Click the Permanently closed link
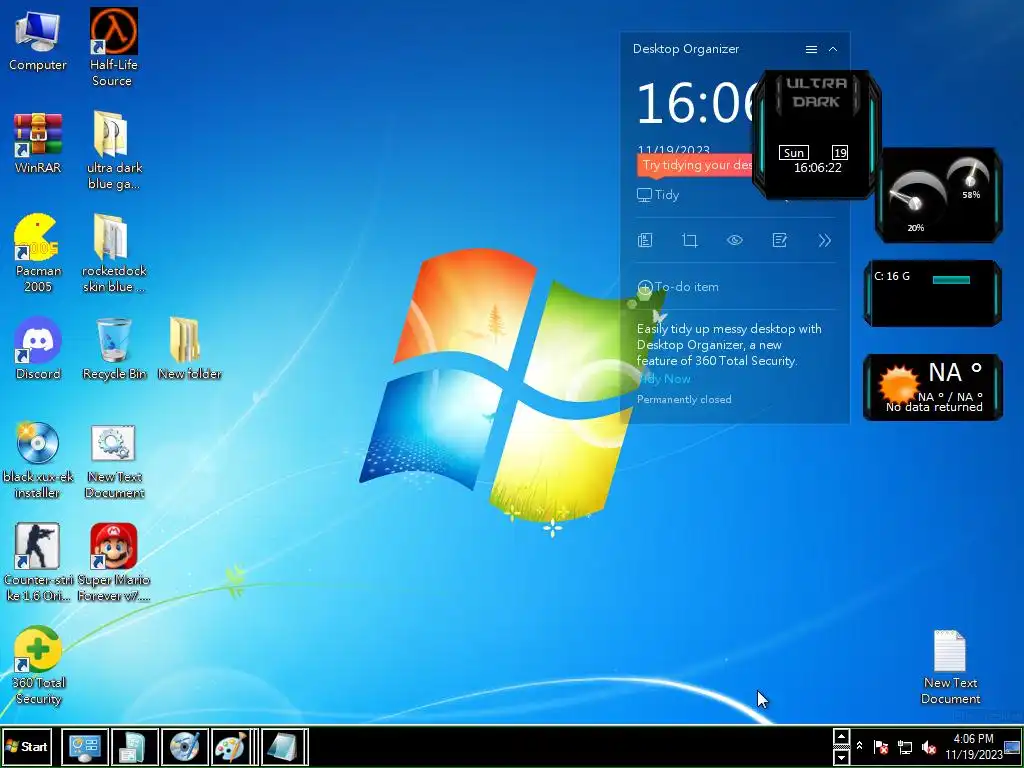Screen dimensions: 1024x768 click(684, 399)
